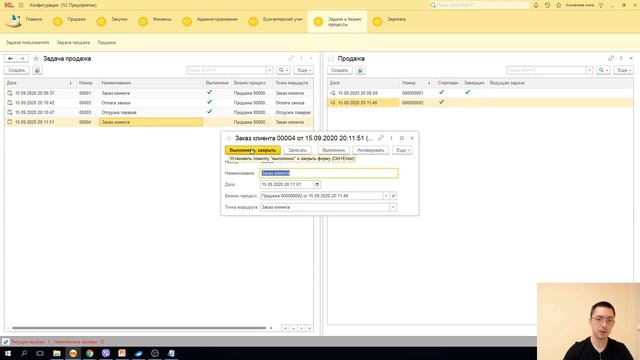Click Выполнено button in the dialog
The height and width of the screenshot is (360, 640).
tap(334, 150)
